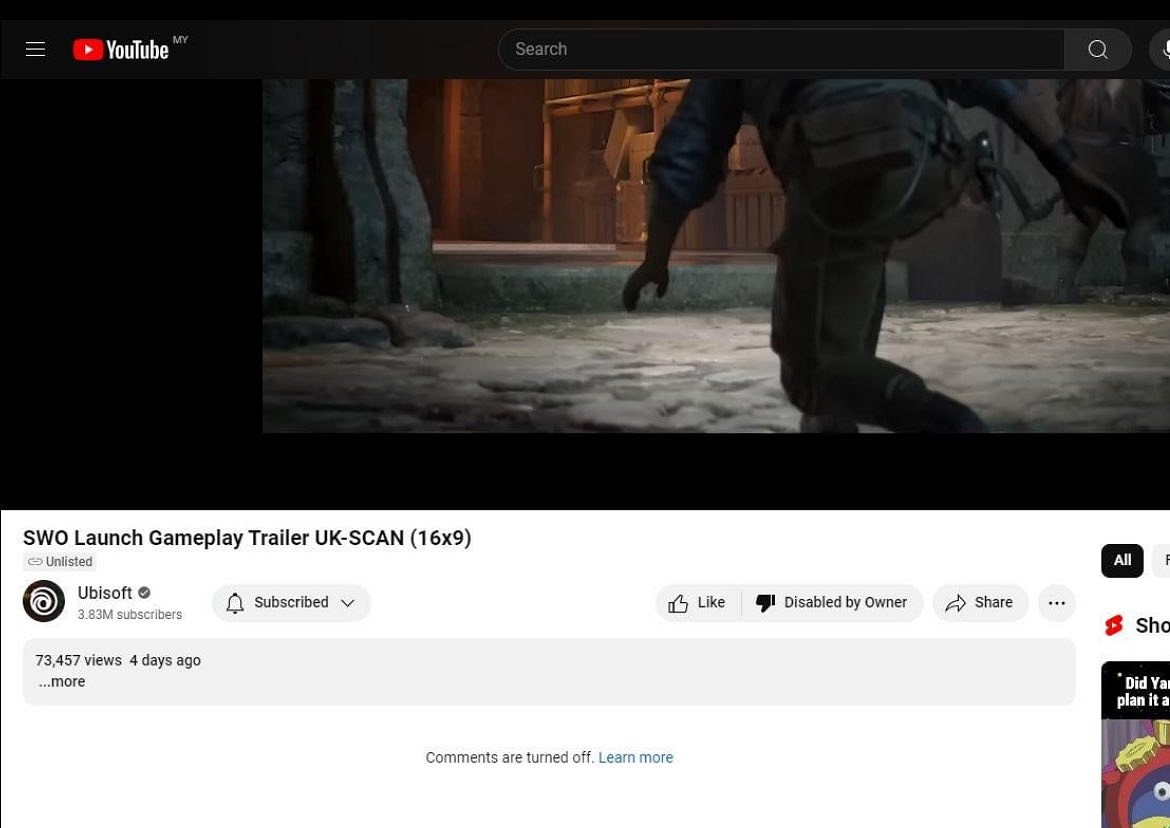Select the filter chip next to All
1170x828 pixels.
[1162, 561]
